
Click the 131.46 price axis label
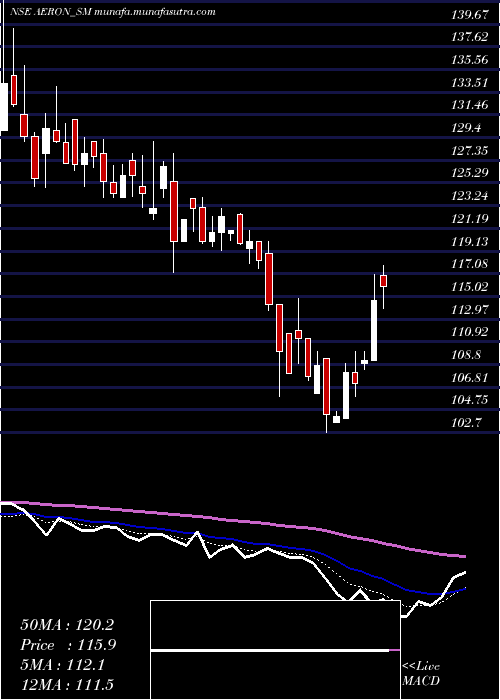pyautogui.click(x=470, y=106)
